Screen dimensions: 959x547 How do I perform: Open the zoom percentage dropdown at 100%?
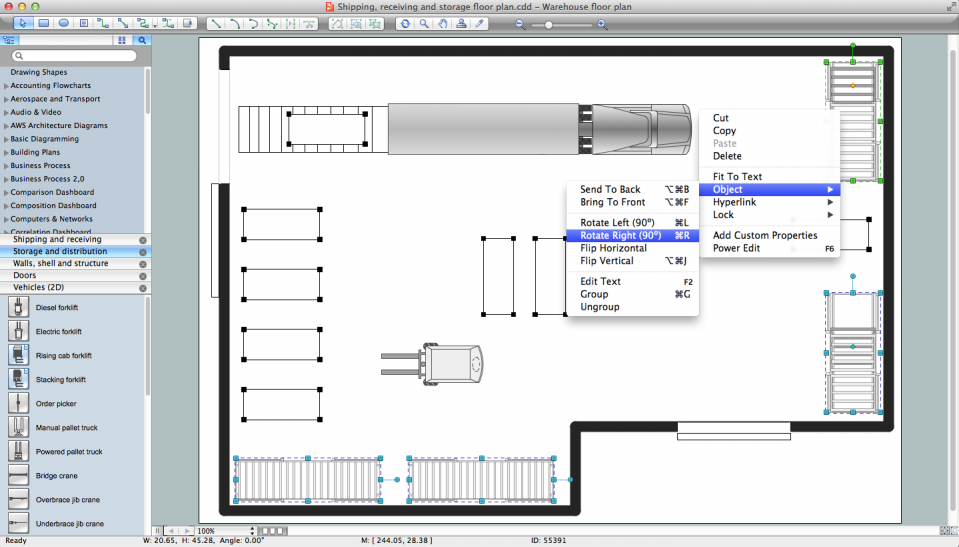pyautogui.click(x=224, y=531)
